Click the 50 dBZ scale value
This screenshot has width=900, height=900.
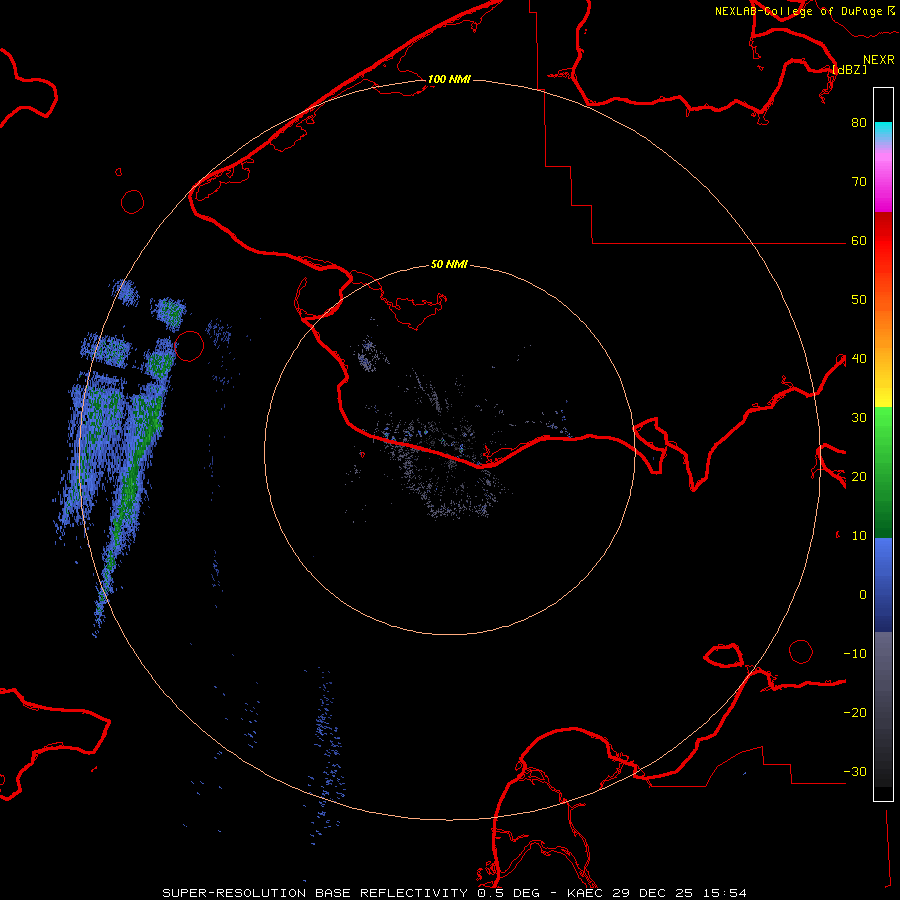click(x=859, y=300)
